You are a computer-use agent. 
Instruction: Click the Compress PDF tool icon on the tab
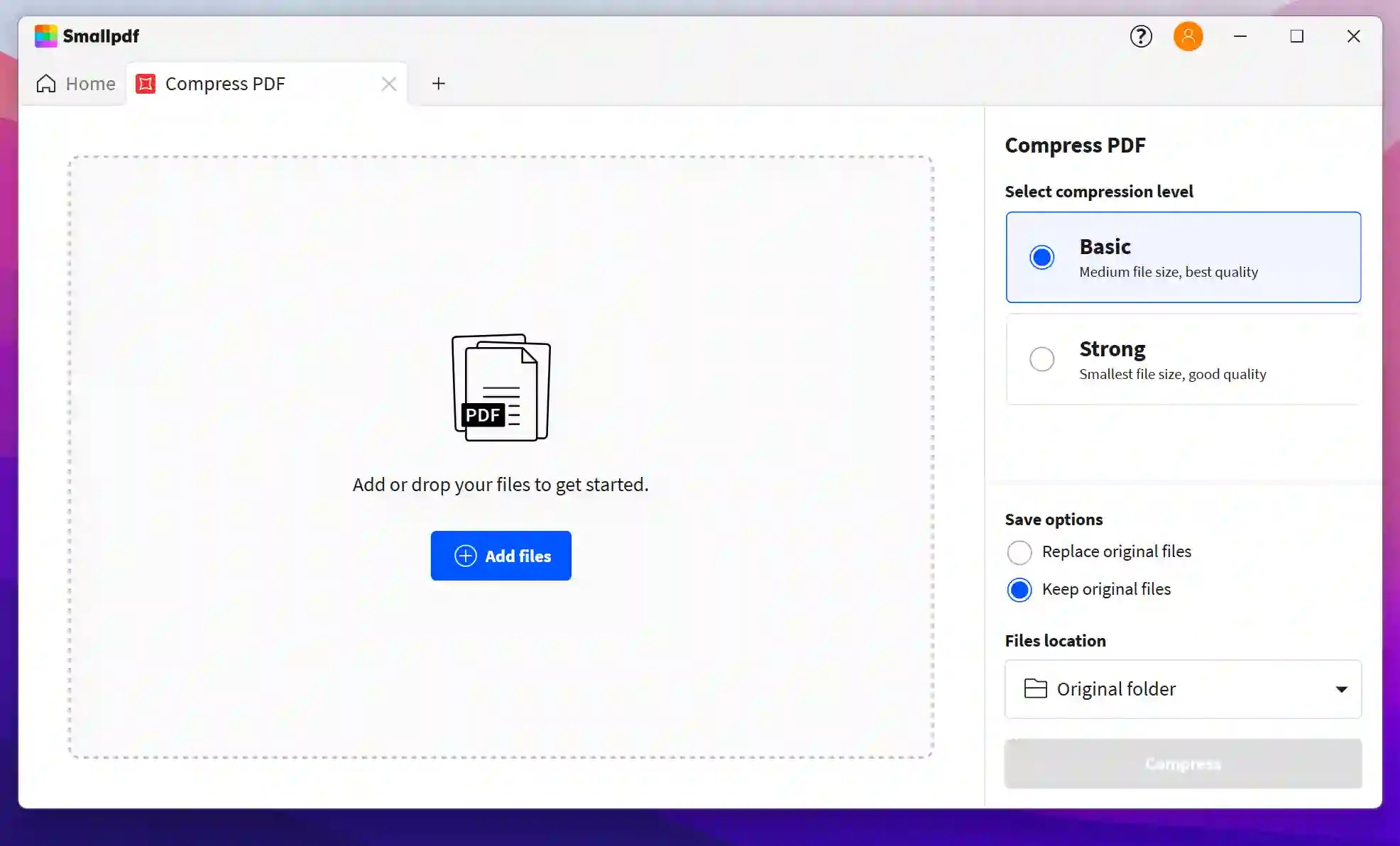pyautogui.click(x=146, y=83)
